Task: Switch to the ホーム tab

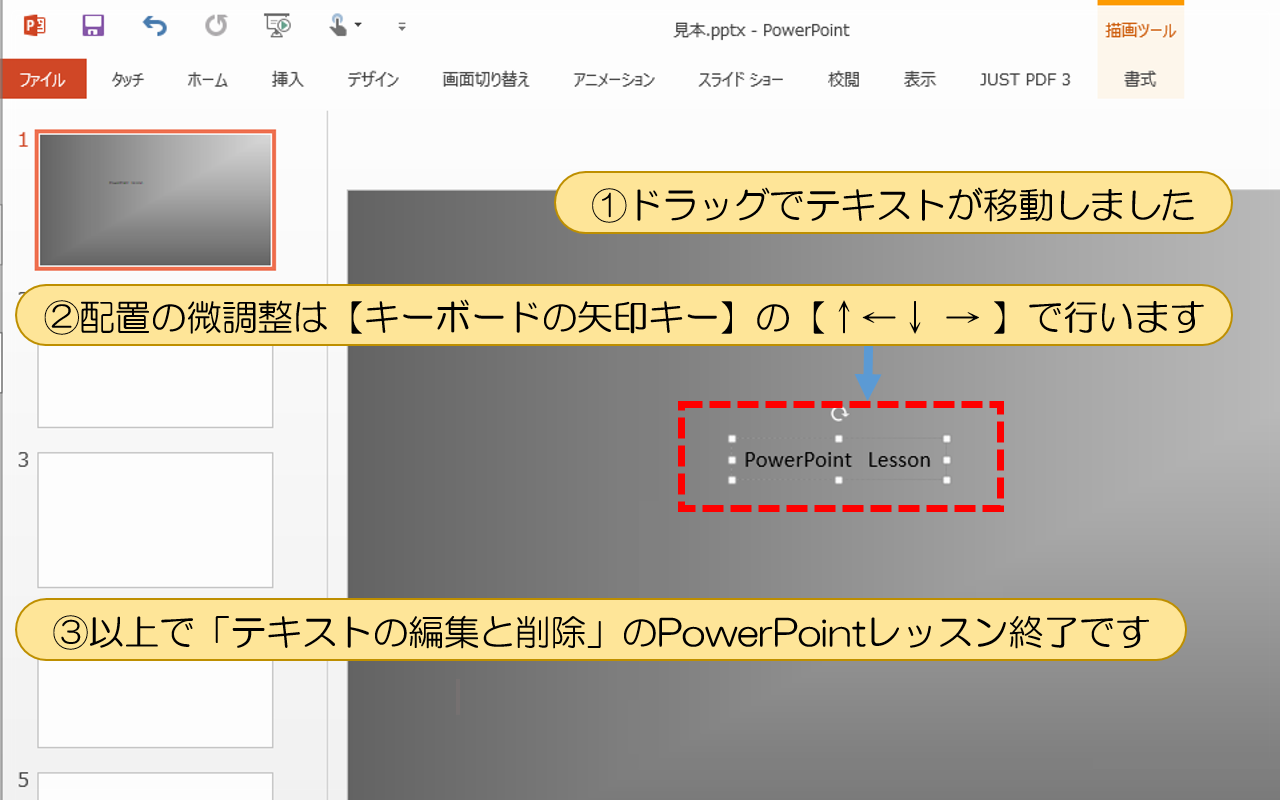Action: 207,80
